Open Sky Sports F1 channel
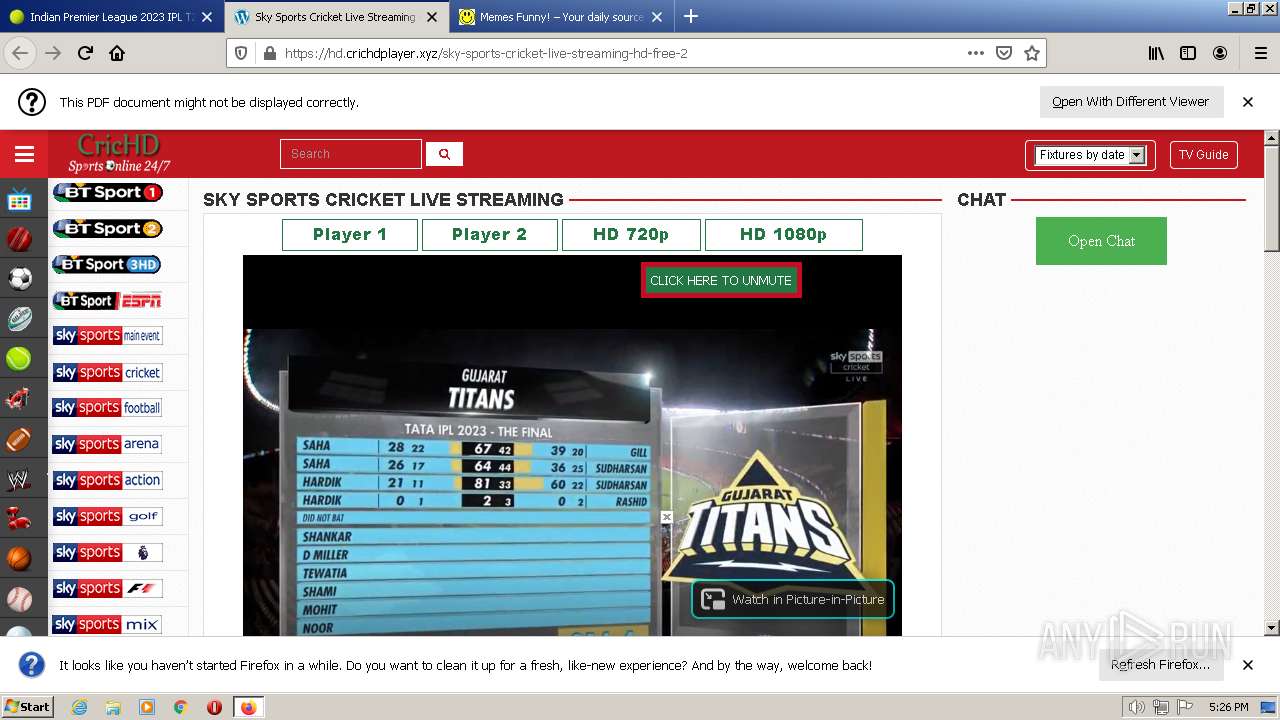The width and height of the screenshot is (1280, 720). pyautogui.click(x=107, y=588)
